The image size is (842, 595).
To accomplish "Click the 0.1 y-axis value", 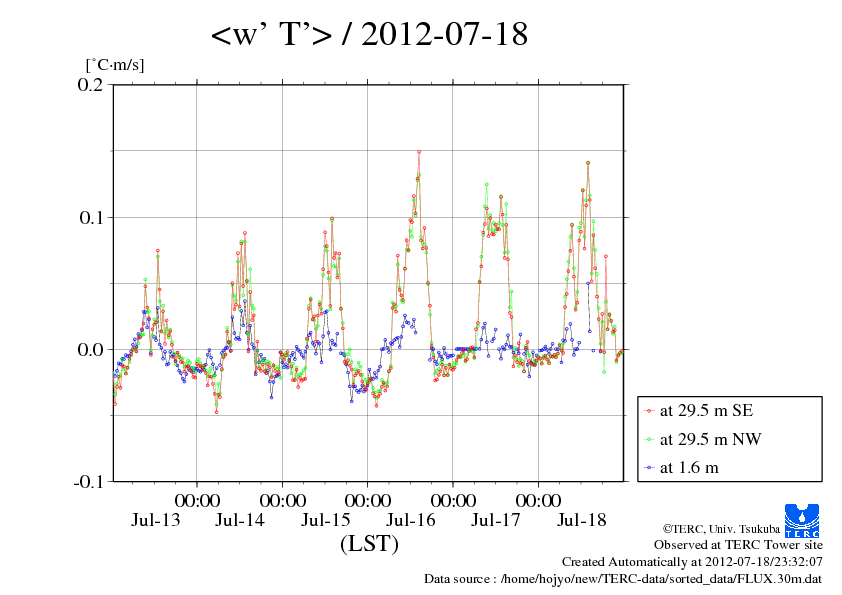I will [x=91, y=217].
